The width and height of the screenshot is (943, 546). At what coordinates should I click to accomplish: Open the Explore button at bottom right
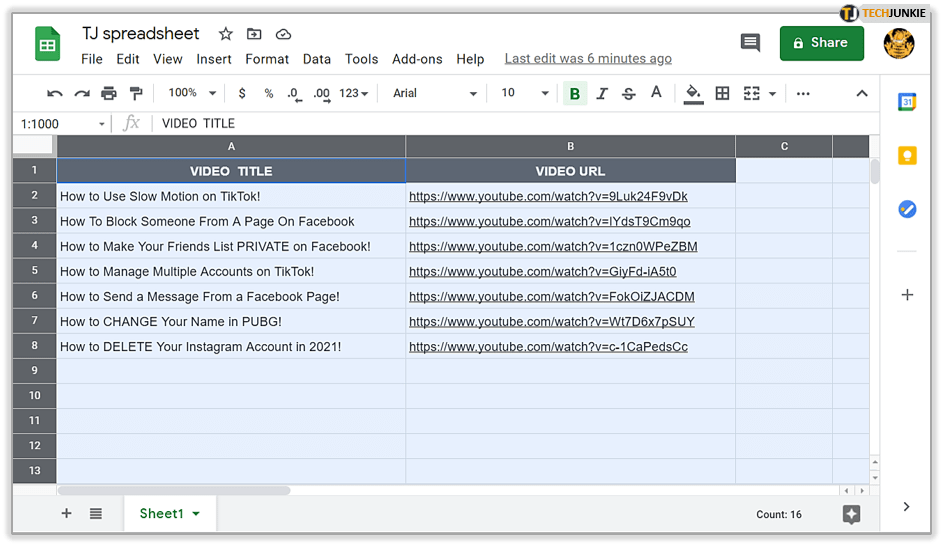(851, 514)
